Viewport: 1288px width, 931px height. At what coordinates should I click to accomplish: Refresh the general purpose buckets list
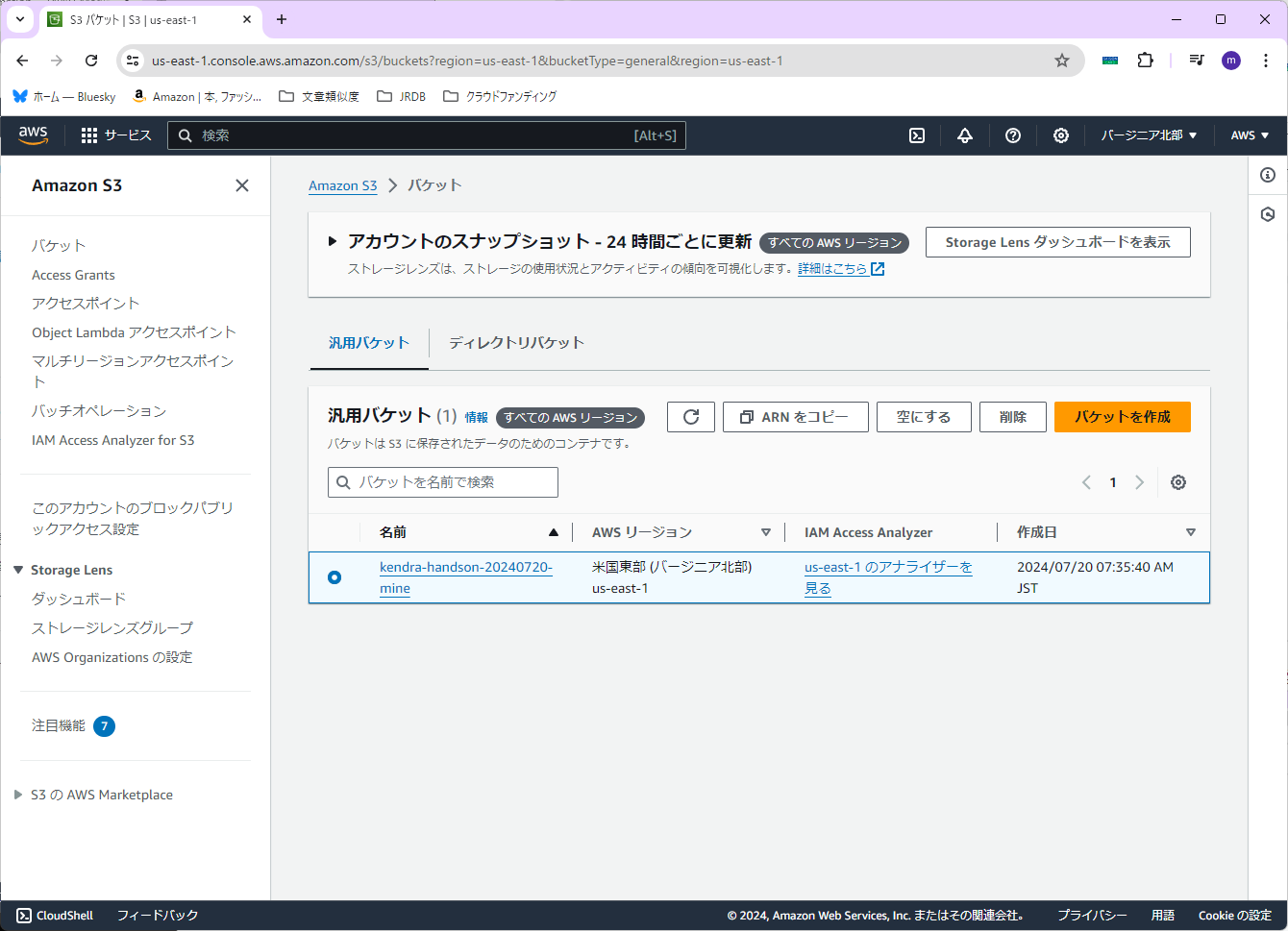[x=691, y=417]
